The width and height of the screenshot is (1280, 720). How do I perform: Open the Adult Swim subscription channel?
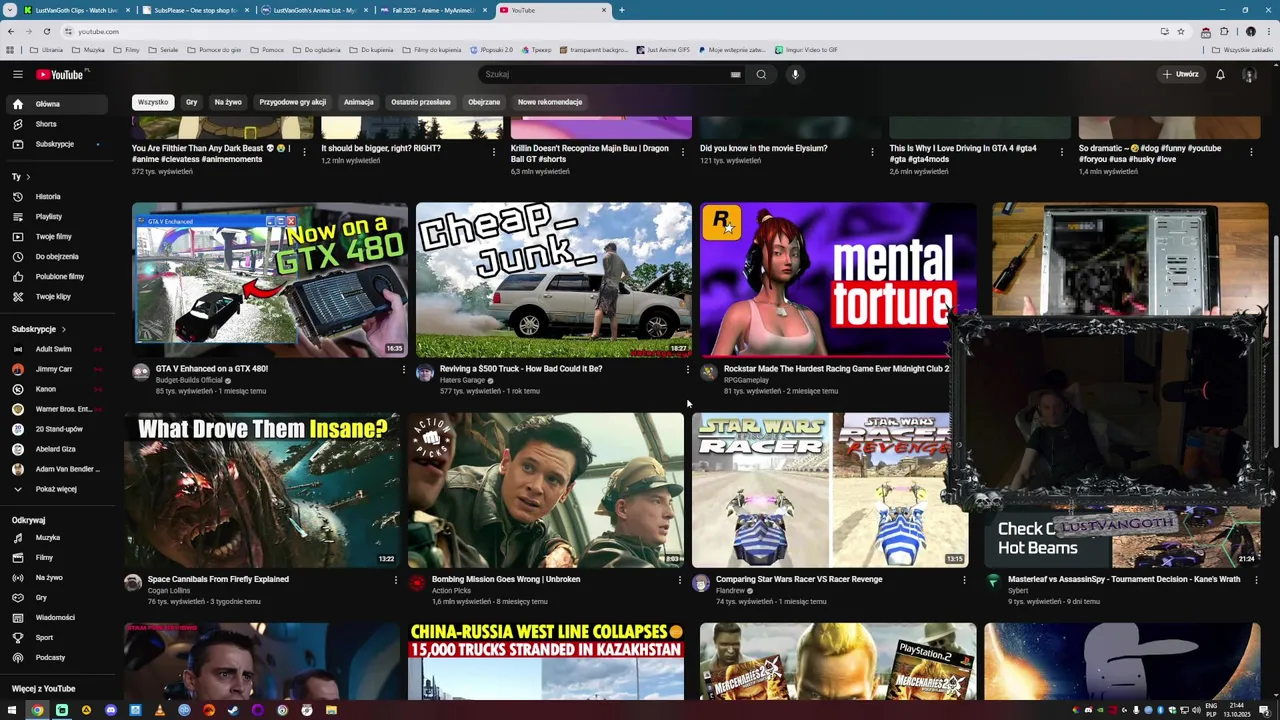tap(59, 349)
